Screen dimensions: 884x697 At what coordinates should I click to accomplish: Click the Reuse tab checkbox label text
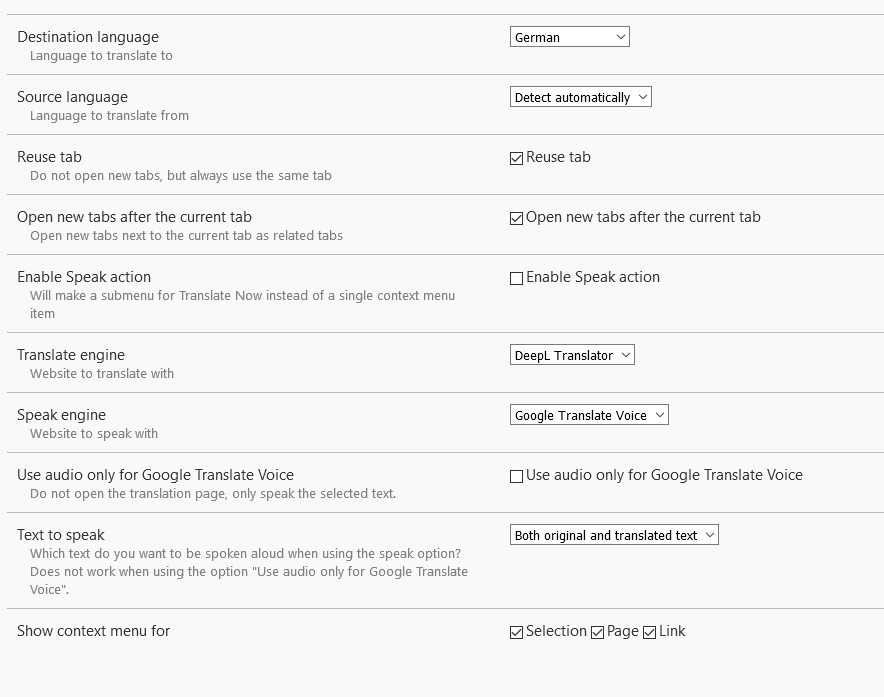click(x=558, y=157)
